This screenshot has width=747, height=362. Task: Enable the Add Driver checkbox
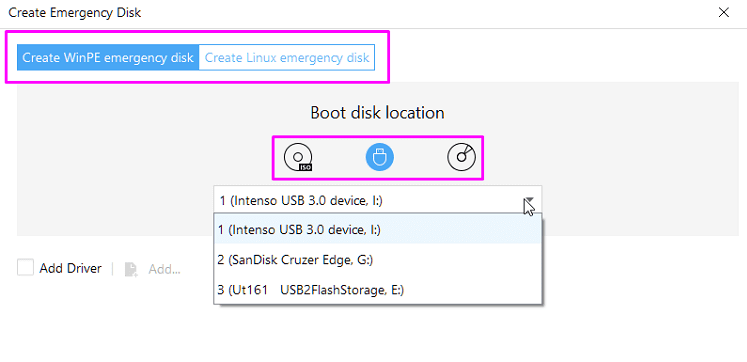pyautogui.click(x=25, y=267)
